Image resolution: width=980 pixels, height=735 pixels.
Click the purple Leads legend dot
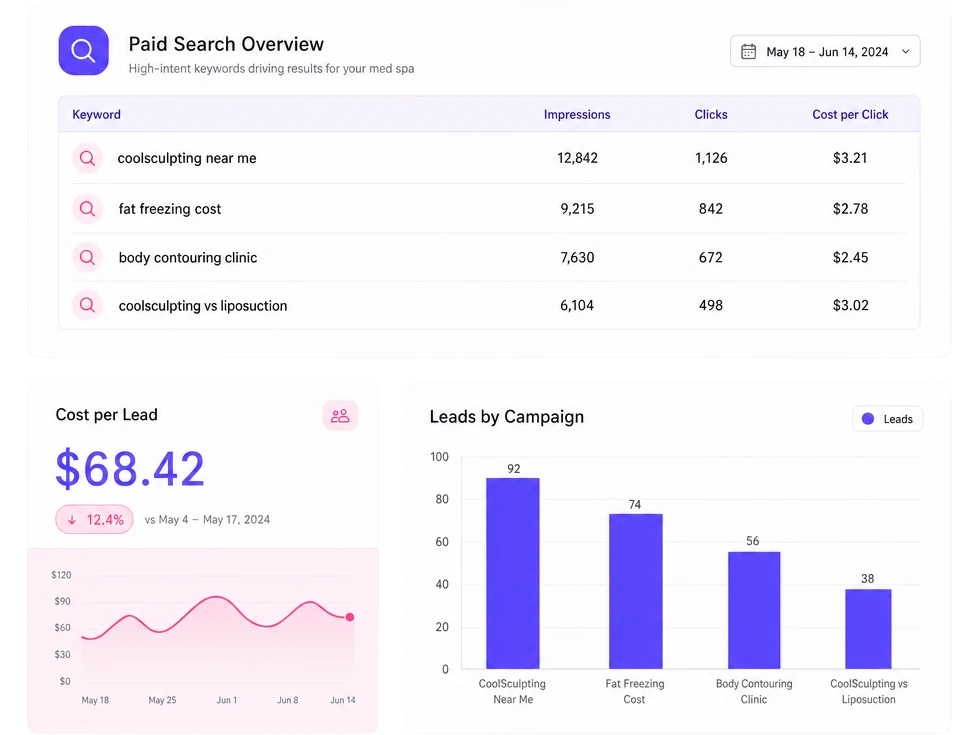(868, 419)
